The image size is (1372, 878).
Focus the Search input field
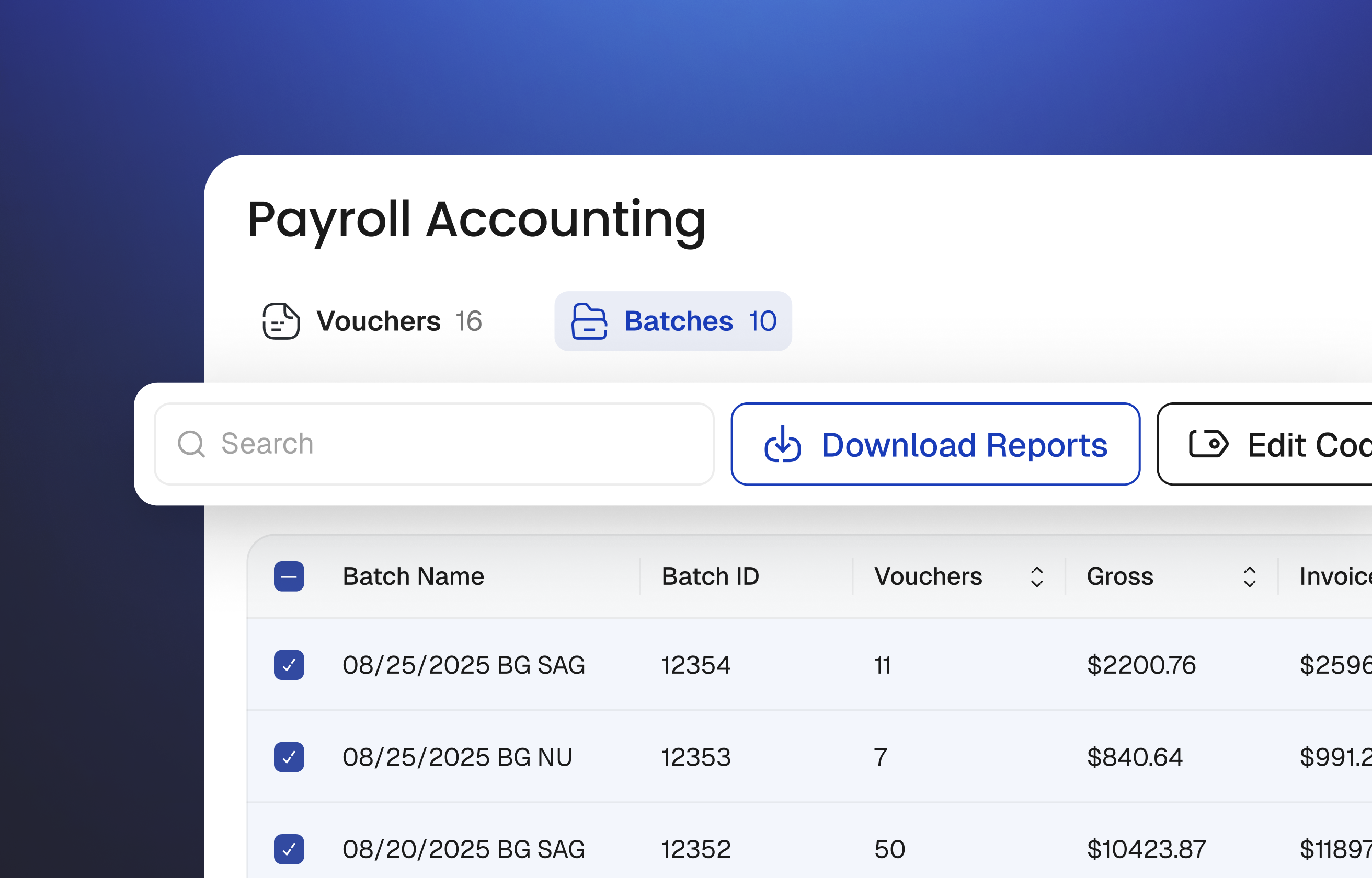[434, 444]
